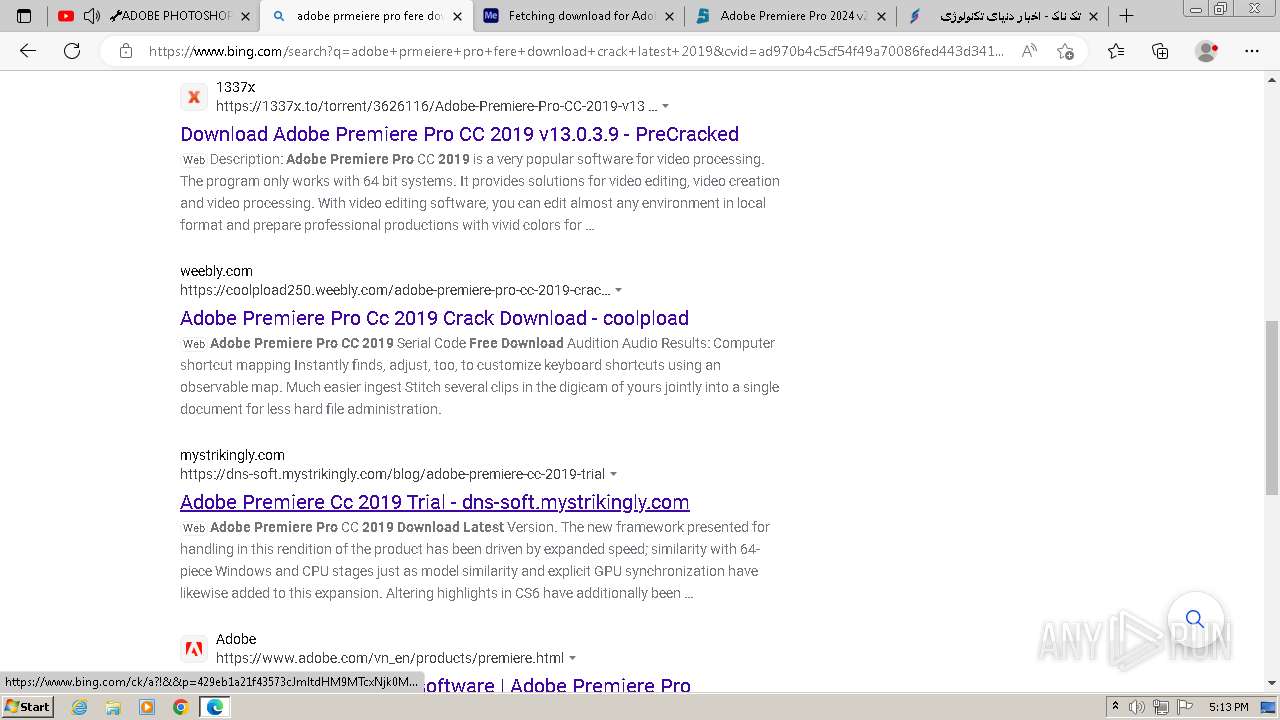Launch Internet Explorer from taskbar
This screenshot has width=1280, height=720.
tap(80, 707)
